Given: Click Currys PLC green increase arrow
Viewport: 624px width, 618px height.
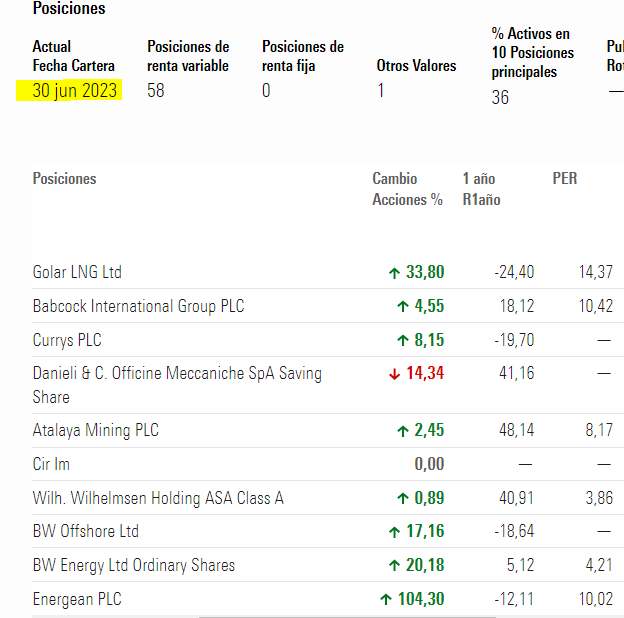Looking at the screenshot, I should click(x=403, y=341).
